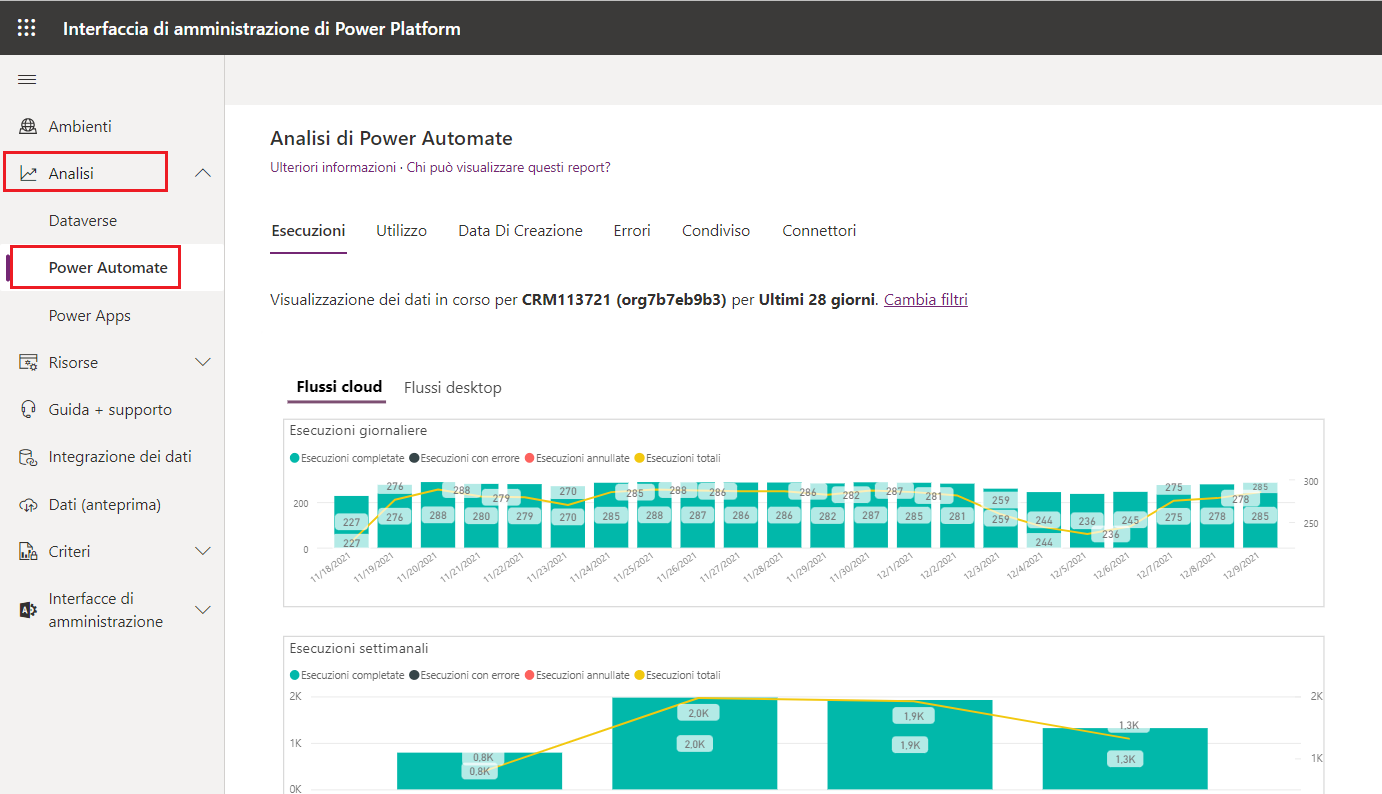Viewport: 1382px width, 794px height.
Task: Collapse navigation with the hamburger icon
Action: click(27, 80)
